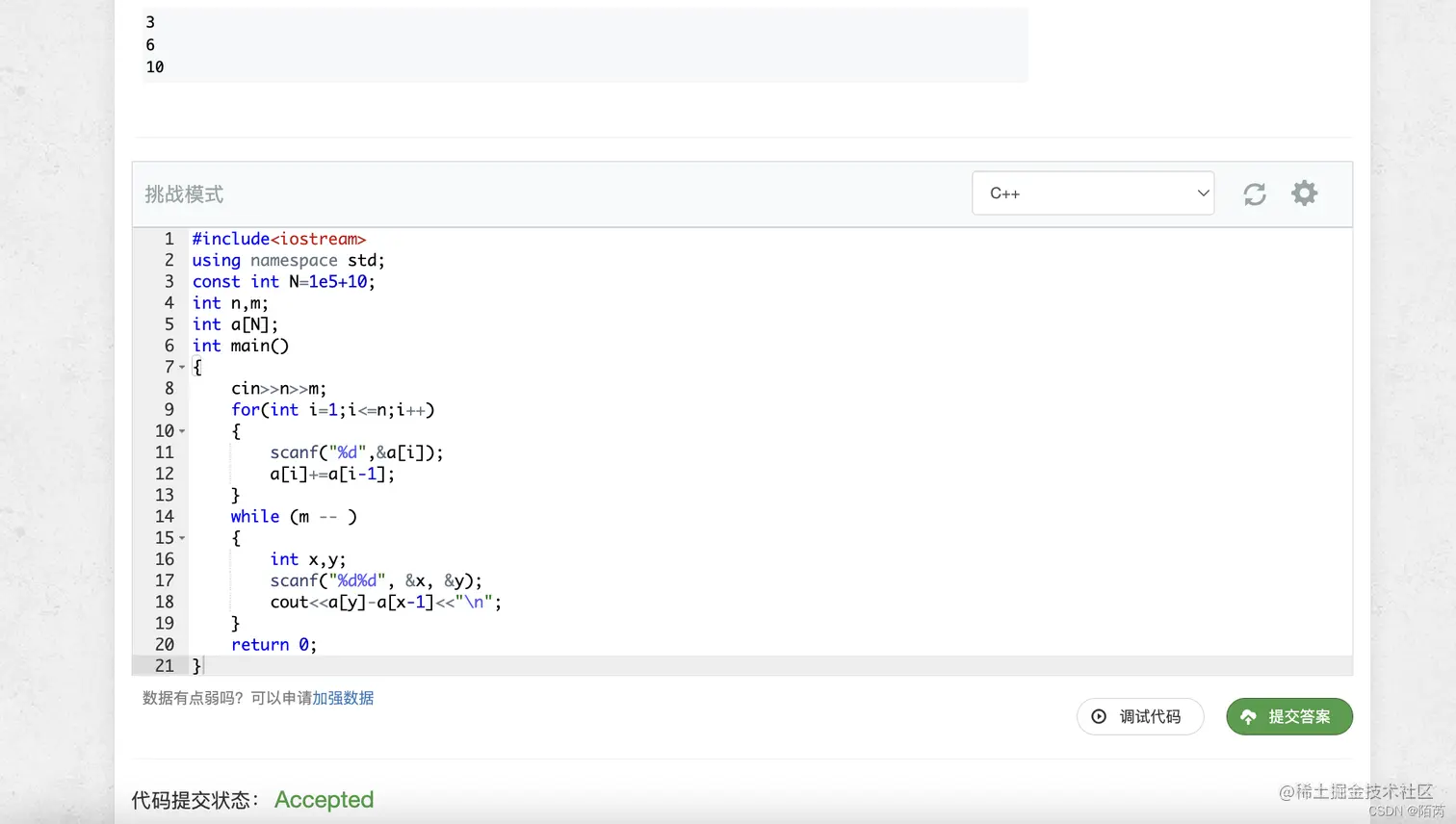Click the 挑战模式 label
Viewport: 1456px width, 824px height.
(184, 193)
